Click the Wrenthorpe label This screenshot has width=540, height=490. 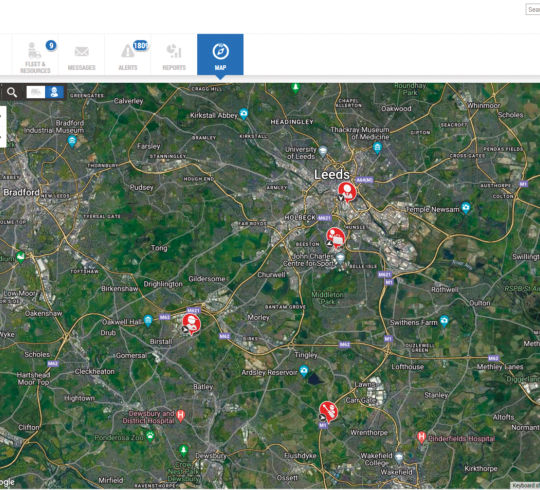369,433
